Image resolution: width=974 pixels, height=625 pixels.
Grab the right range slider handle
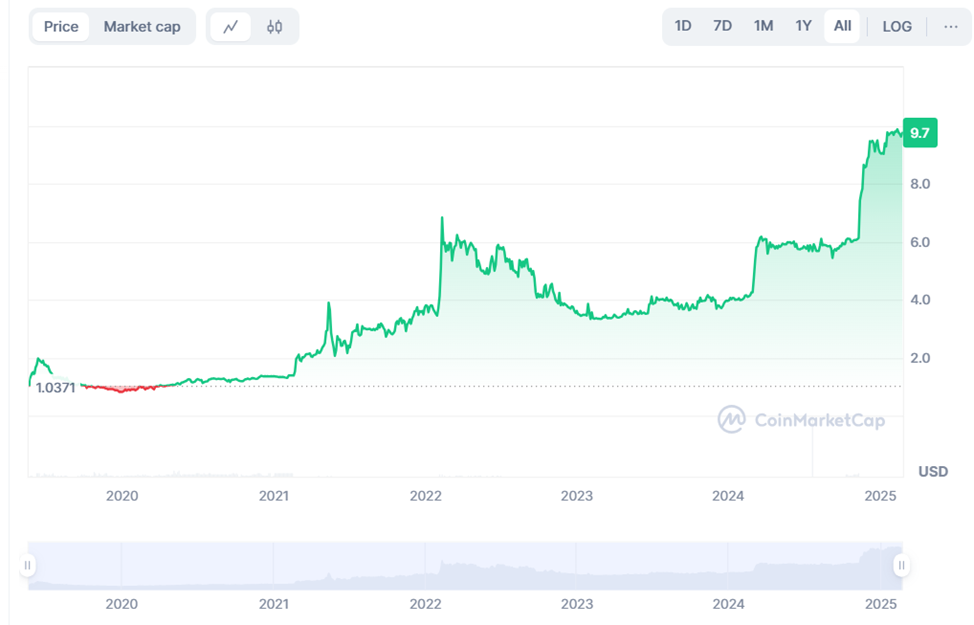coord(901,565)
